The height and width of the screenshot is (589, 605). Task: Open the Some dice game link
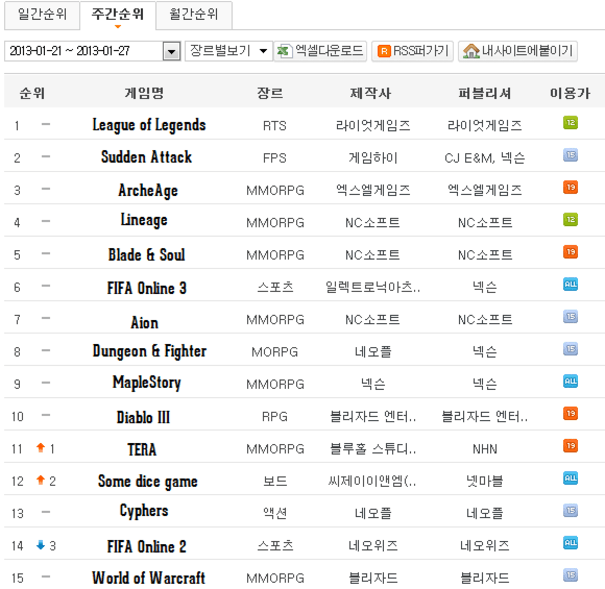148,481
